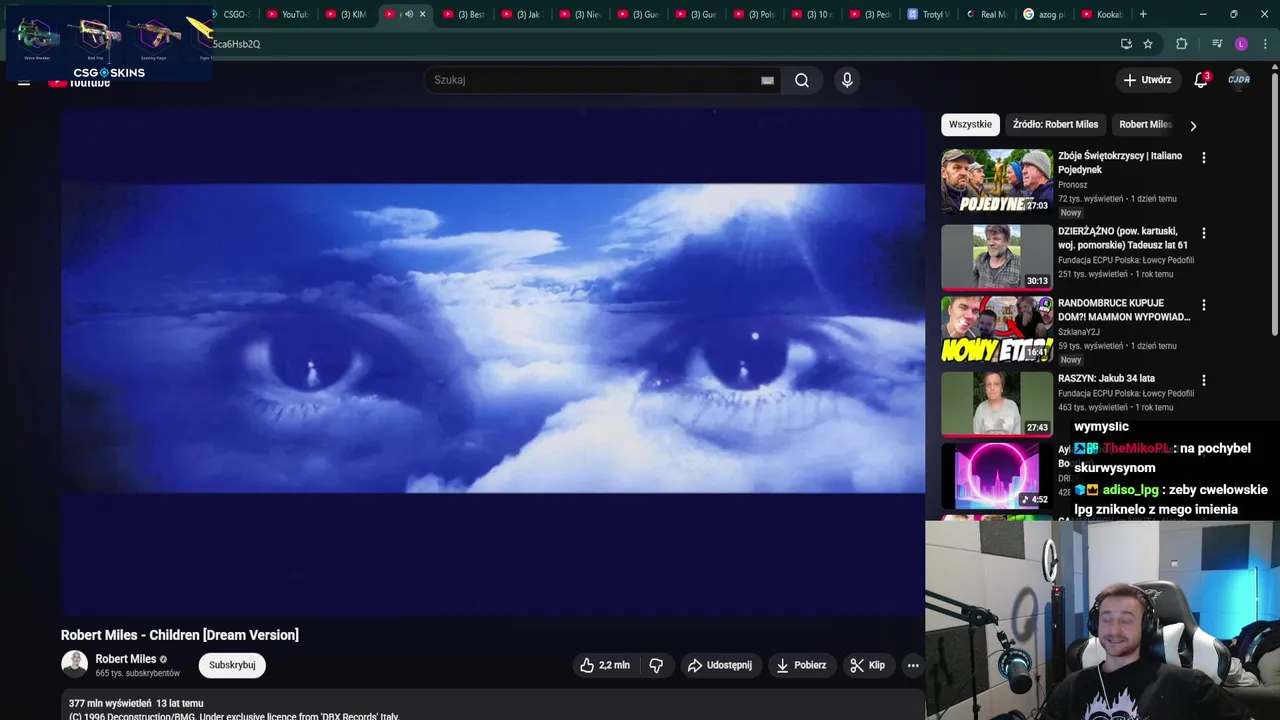
Task: Bookmark this page with the star icon
Action: pos(1148,44)
